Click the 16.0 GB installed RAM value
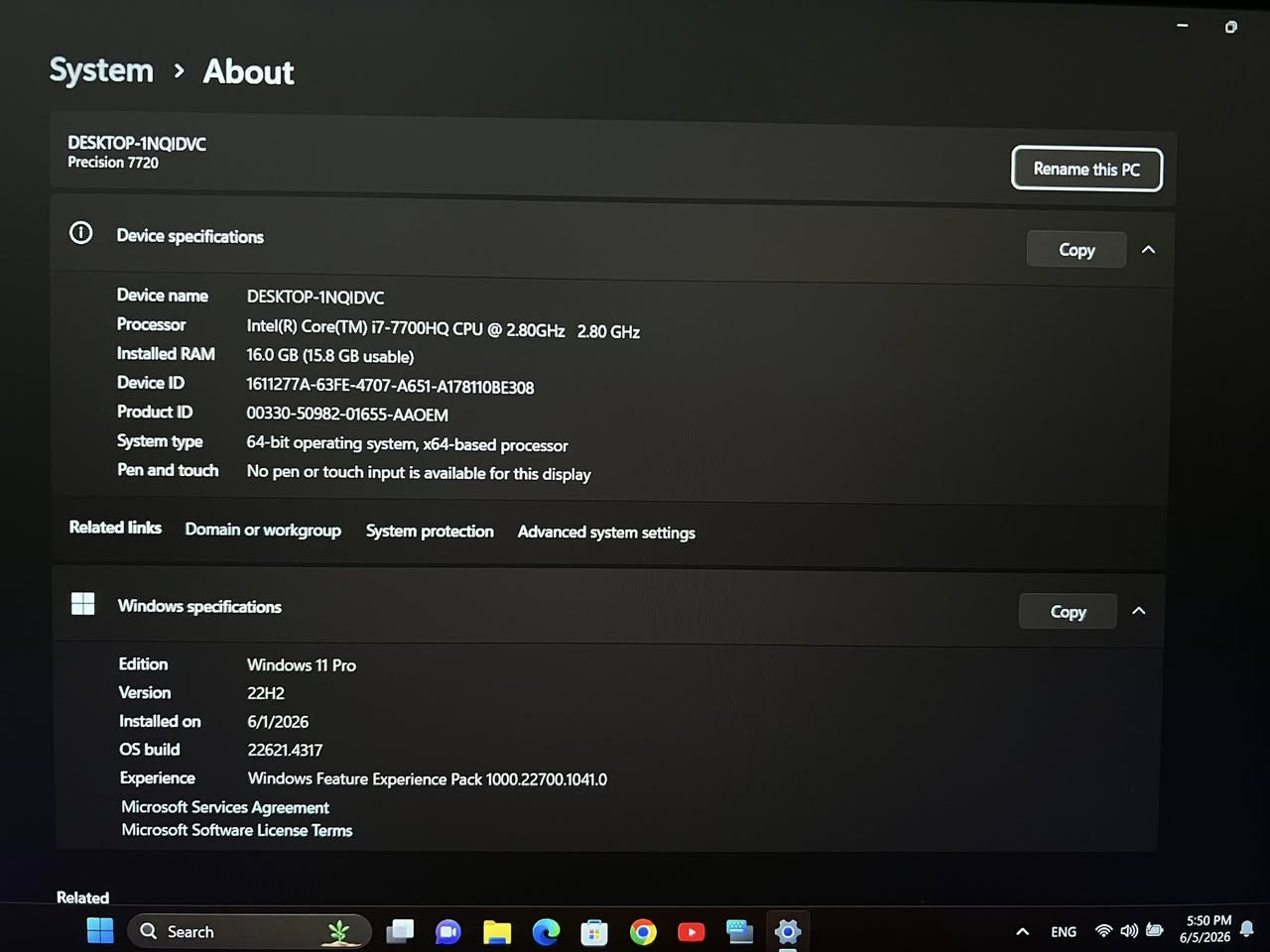 tap(330, 356)
